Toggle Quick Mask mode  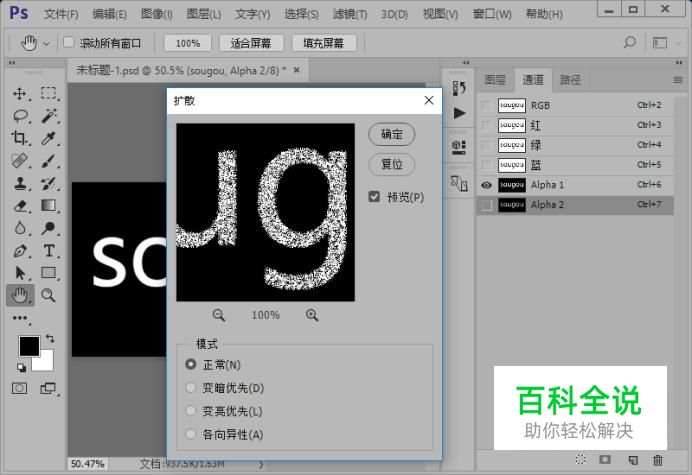pos(19,388)
